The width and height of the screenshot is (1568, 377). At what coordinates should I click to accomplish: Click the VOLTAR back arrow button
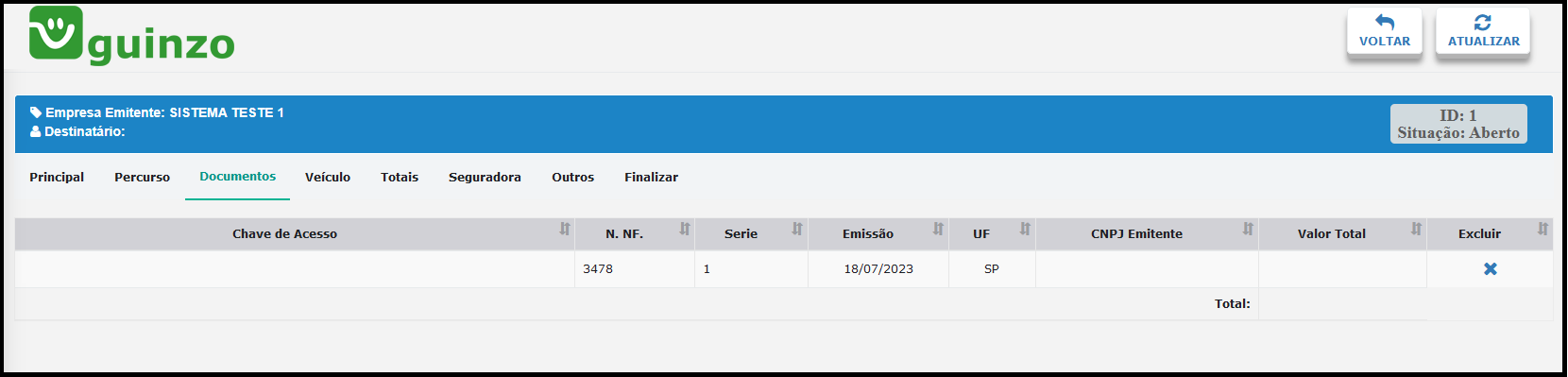tap(1385, 32)
